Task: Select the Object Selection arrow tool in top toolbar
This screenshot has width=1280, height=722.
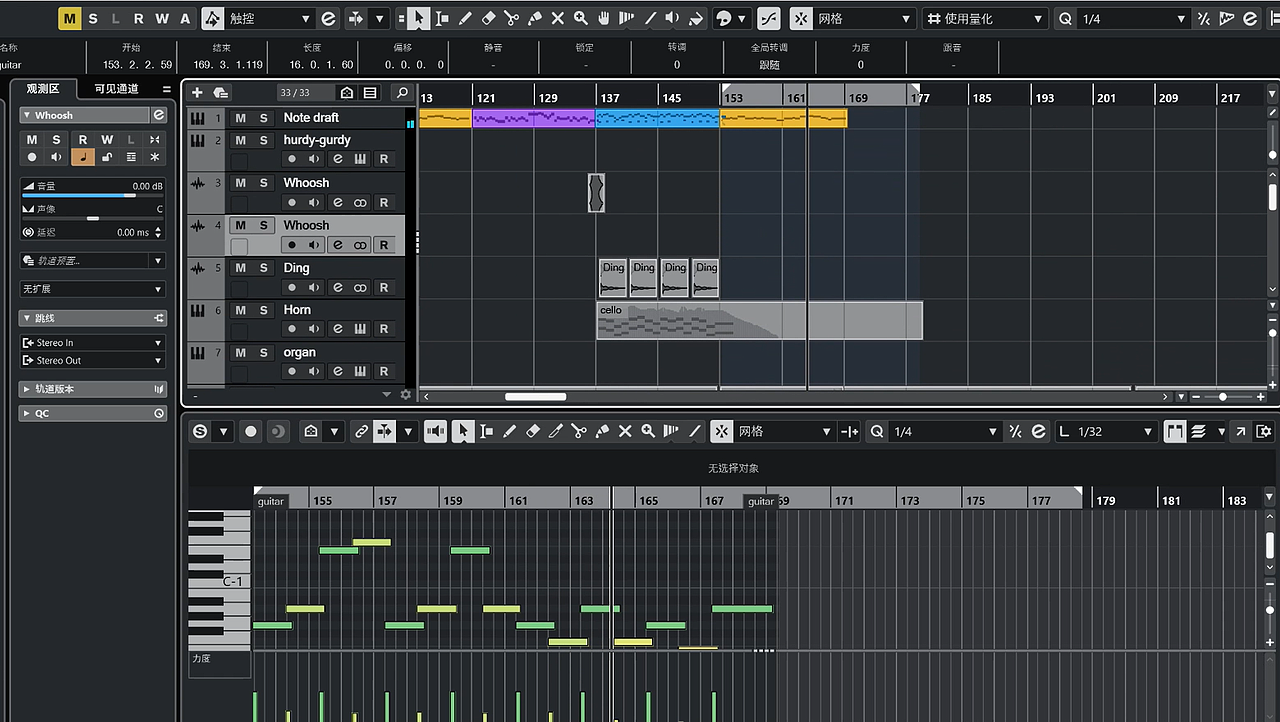Action: 419,18
